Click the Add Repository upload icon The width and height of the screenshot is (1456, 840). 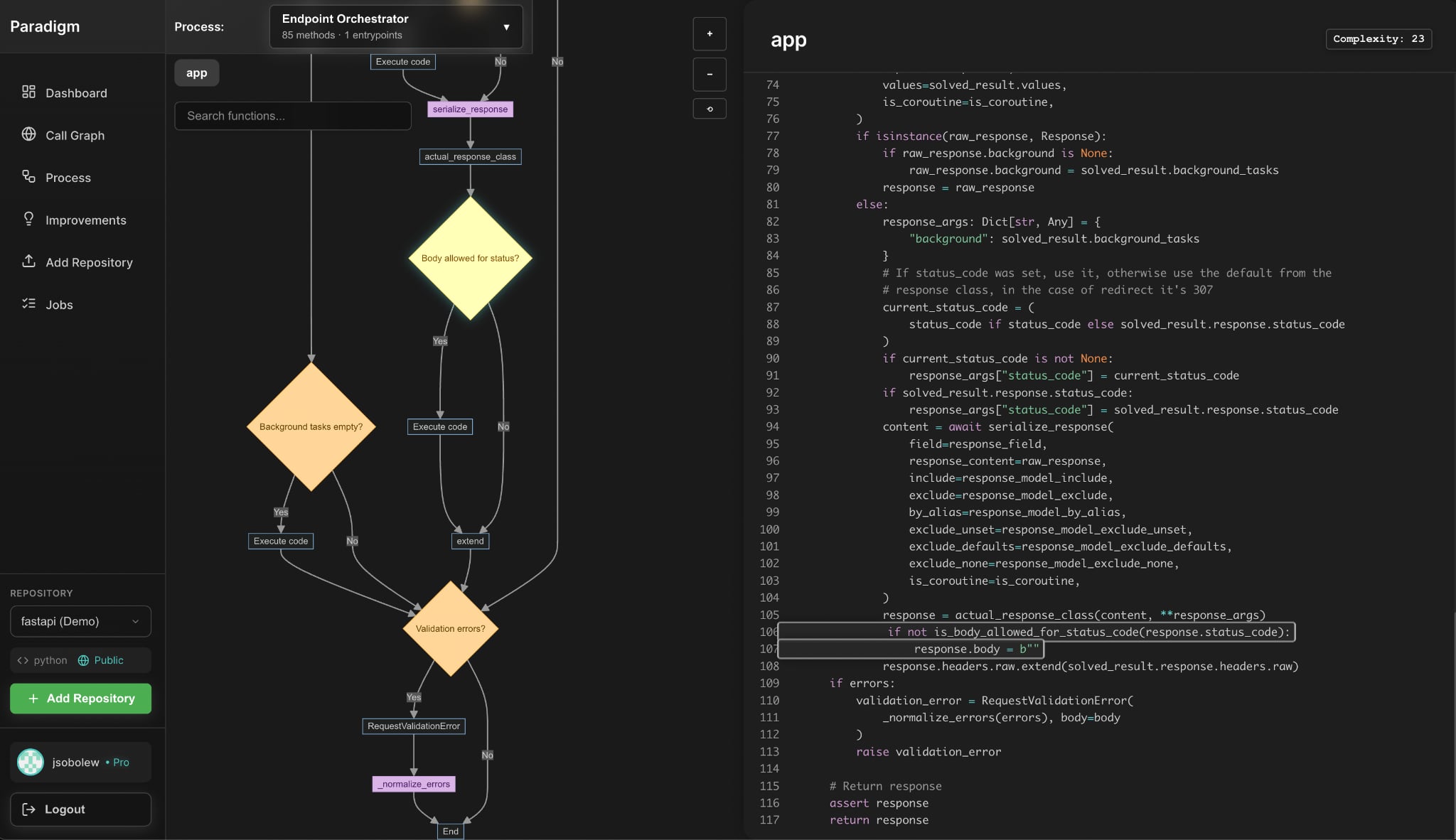tap(28, 262)
